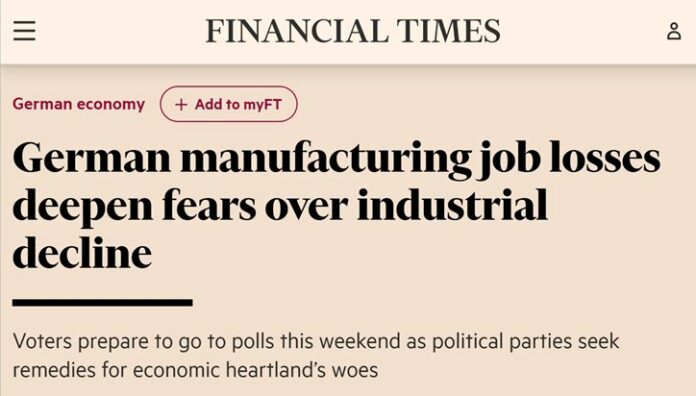Screen dimensions: 696x396
Task: Click the headline's first line about job losses
Action: (x=336, y=160)
